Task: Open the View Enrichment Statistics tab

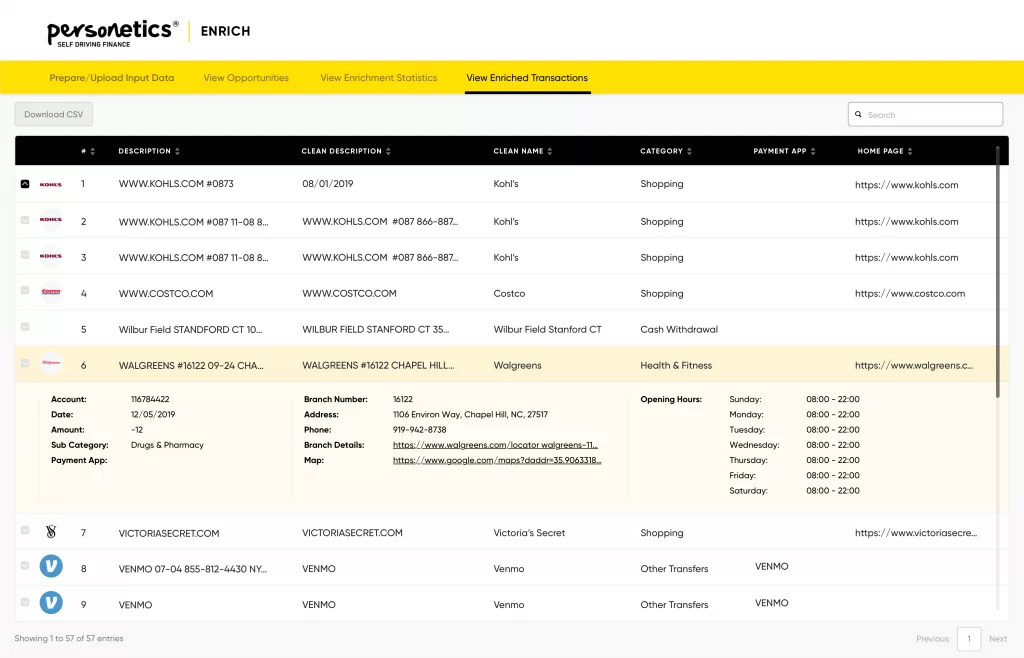Action: pyautogui.click(x=379, y=78)
